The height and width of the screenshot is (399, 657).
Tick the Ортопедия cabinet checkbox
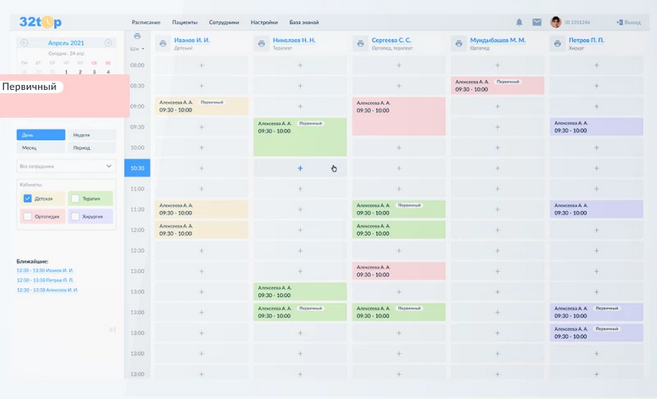tap(28, 216)
